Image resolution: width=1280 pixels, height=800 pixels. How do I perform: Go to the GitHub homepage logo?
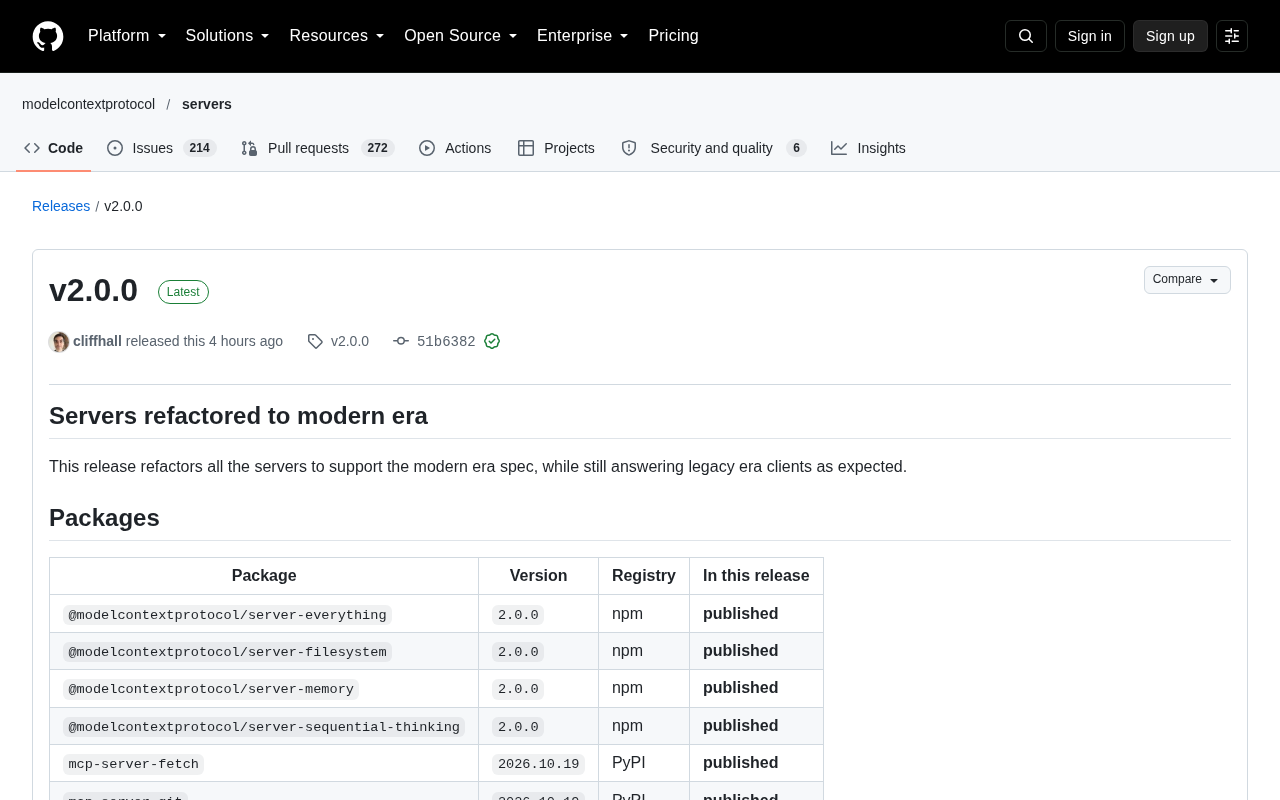[48, 36]
